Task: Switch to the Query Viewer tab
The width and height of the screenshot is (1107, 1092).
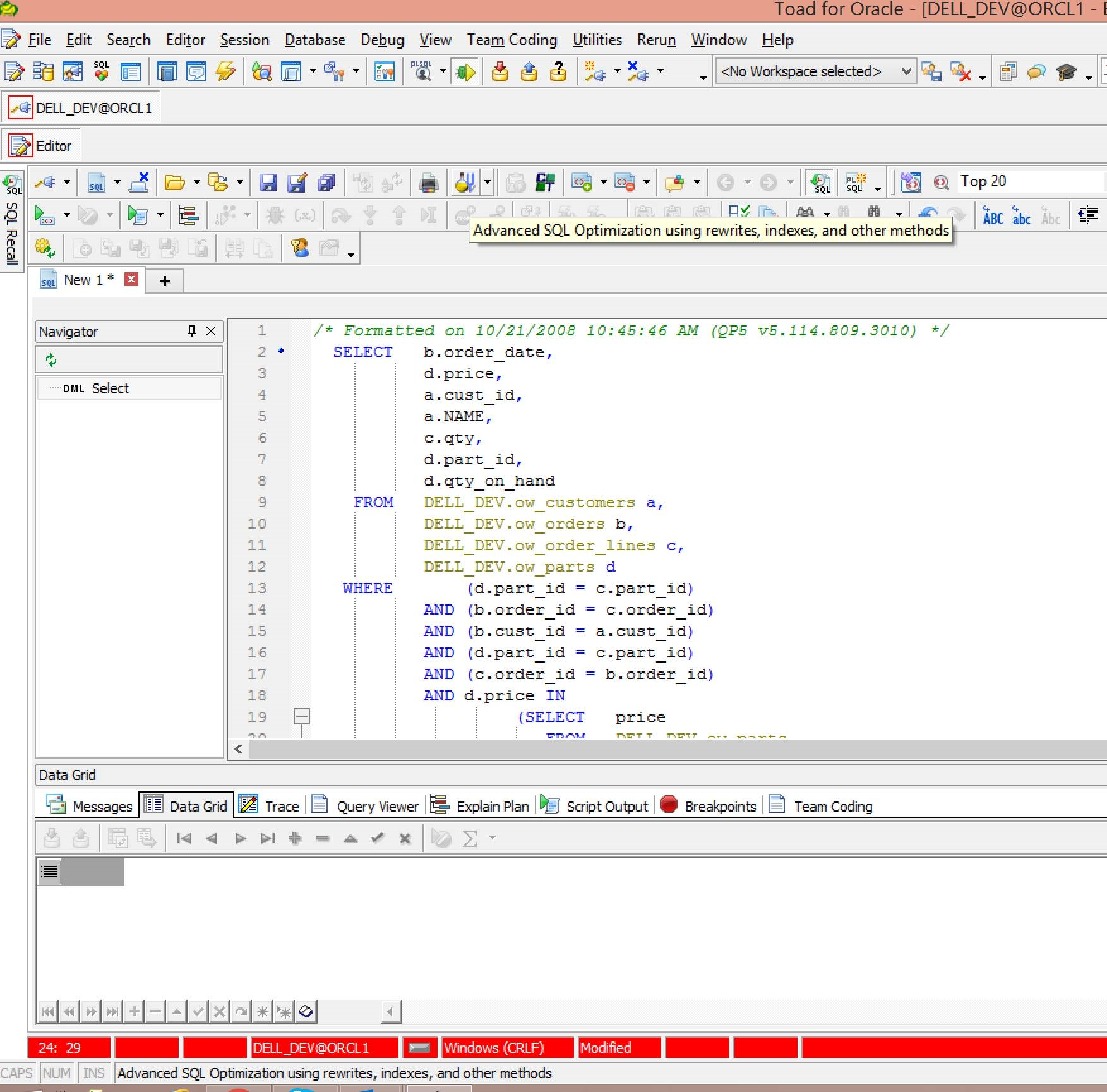Action: tap(366, 806)
